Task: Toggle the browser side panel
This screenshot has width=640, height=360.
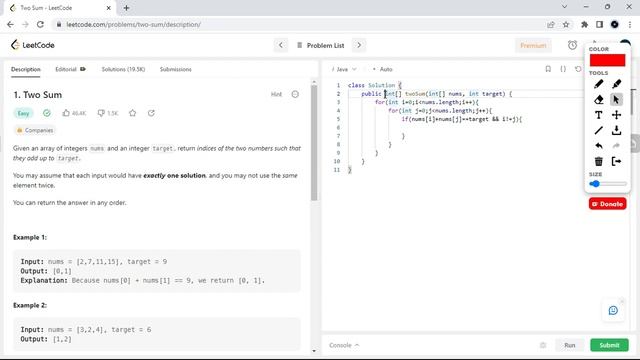Action: 599,24
